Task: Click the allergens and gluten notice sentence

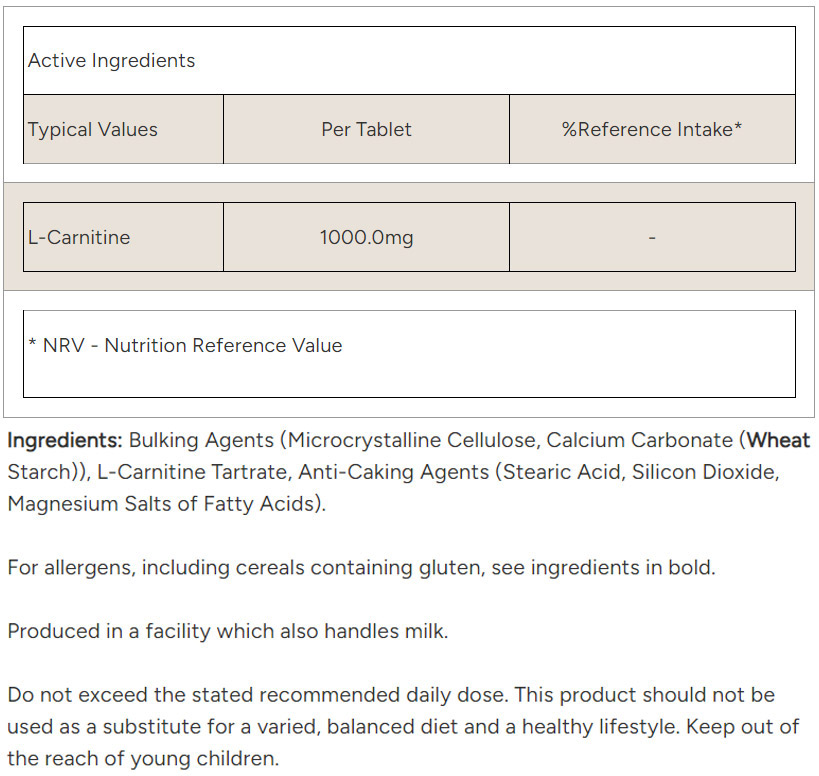Action: pos(361,568)
